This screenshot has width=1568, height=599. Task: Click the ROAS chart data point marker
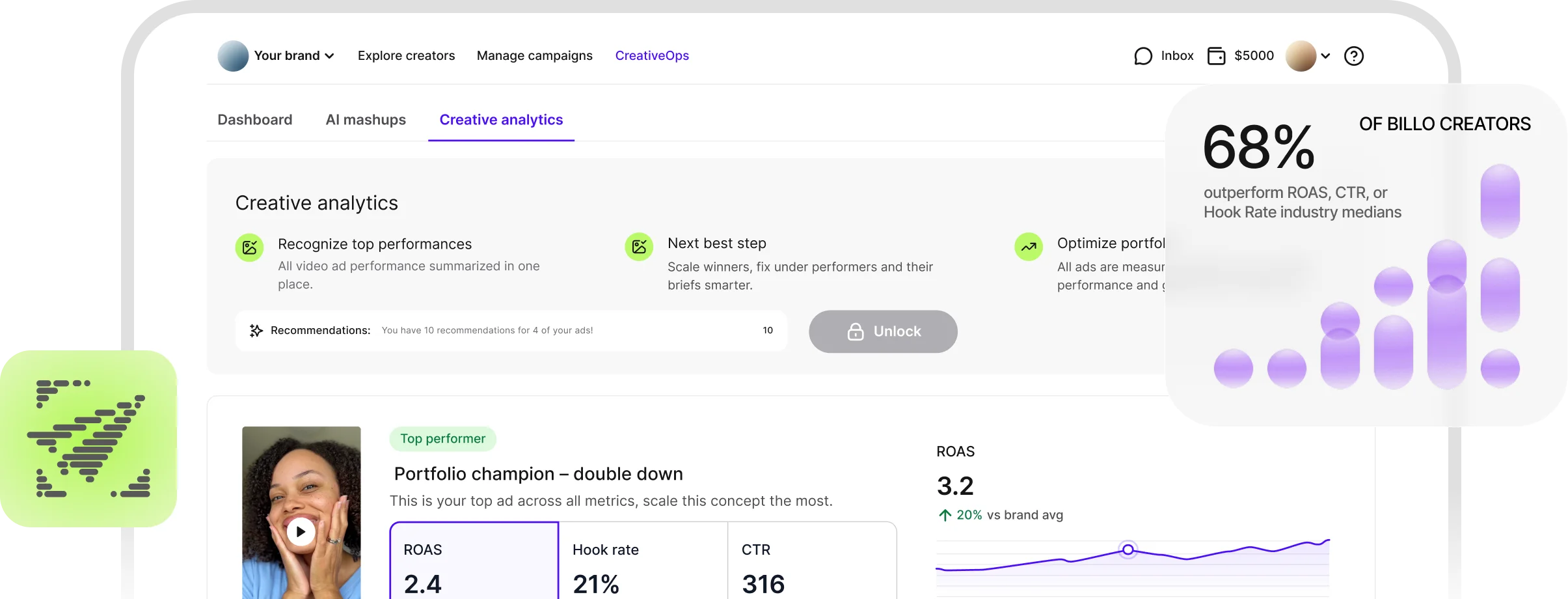(x=1128, y=550)
